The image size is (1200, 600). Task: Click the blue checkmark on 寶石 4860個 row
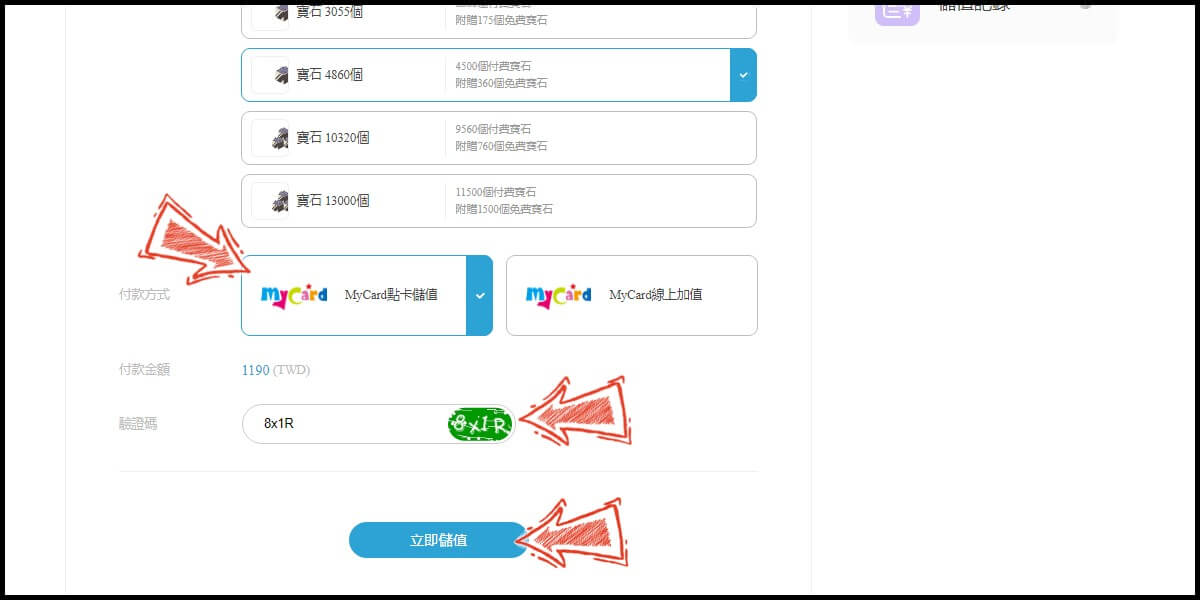pos(743,75)
